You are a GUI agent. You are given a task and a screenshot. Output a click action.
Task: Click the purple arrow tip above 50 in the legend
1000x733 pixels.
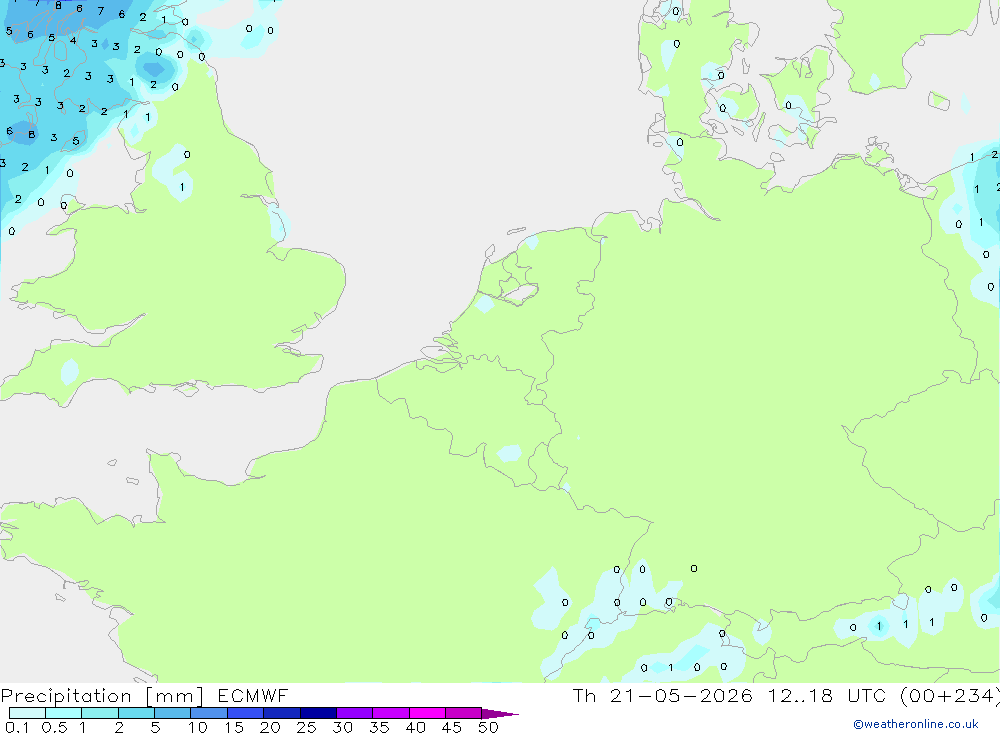500,714
